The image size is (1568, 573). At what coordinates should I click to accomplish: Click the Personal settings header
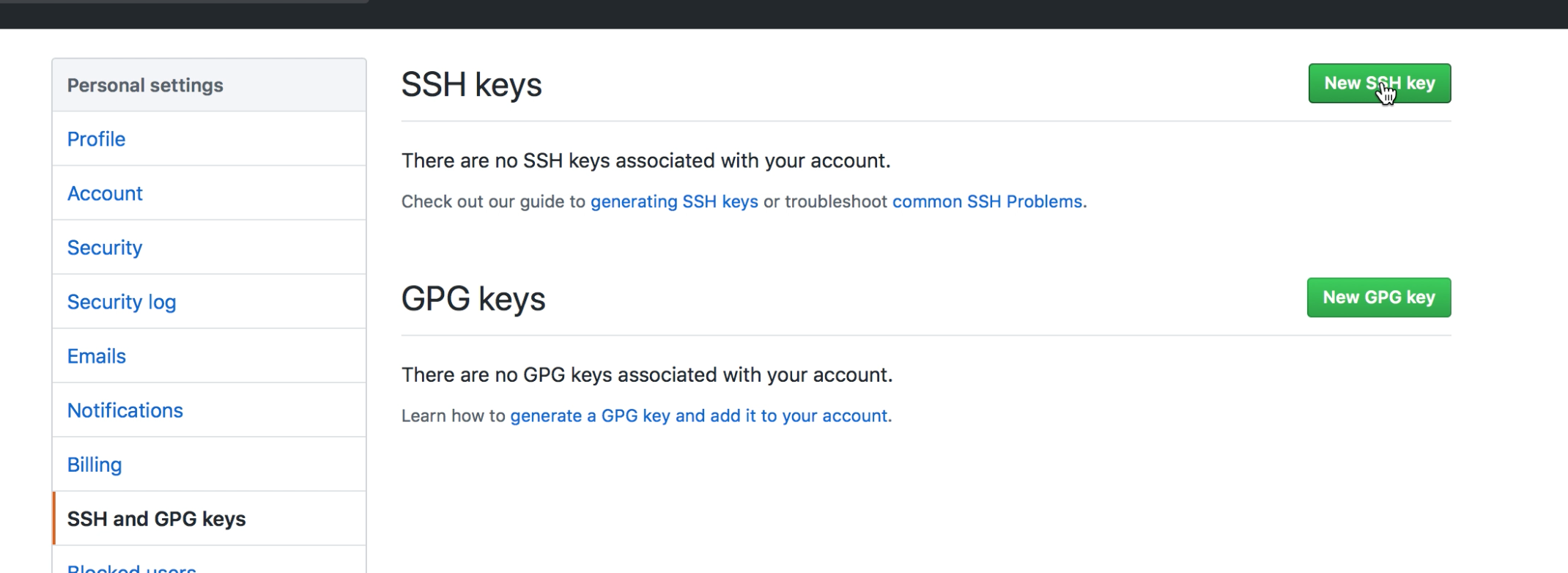tap(145, 84)
